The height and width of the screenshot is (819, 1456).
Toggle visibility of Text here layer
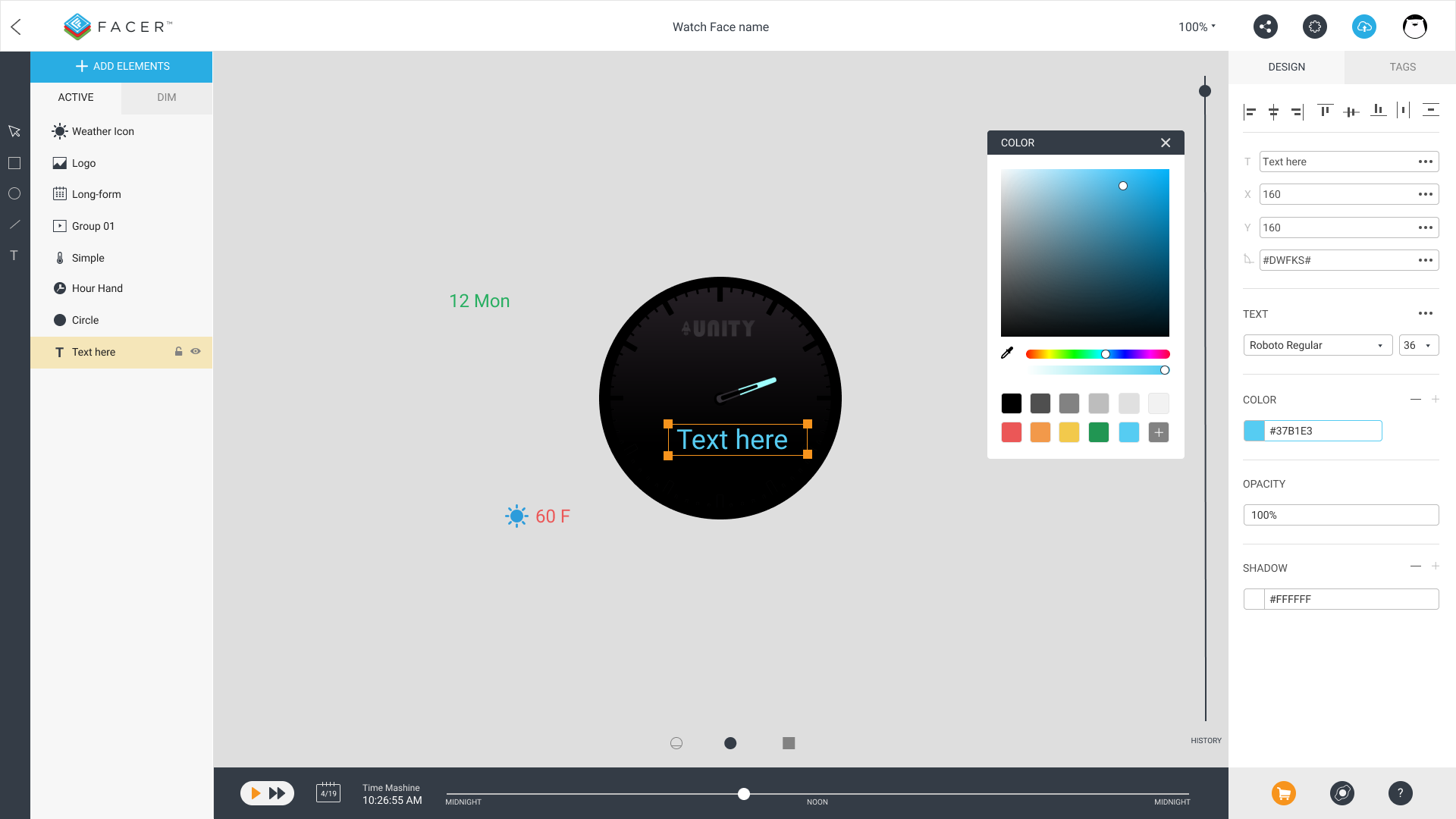tap(197, 351)
